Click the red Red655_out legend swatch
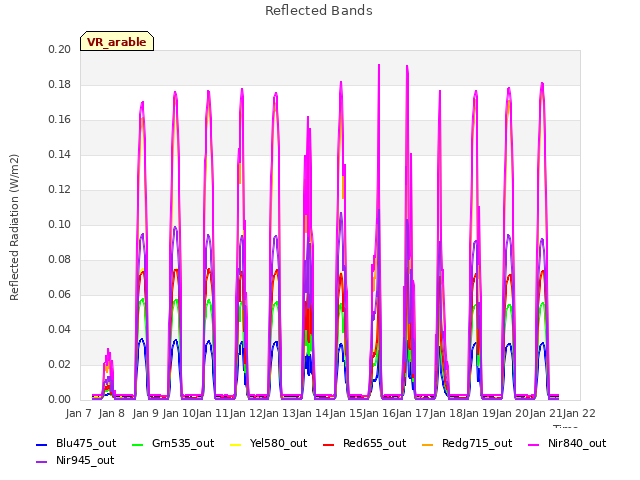640x480 pixels. pyautogui.click(x=329, y=444)
